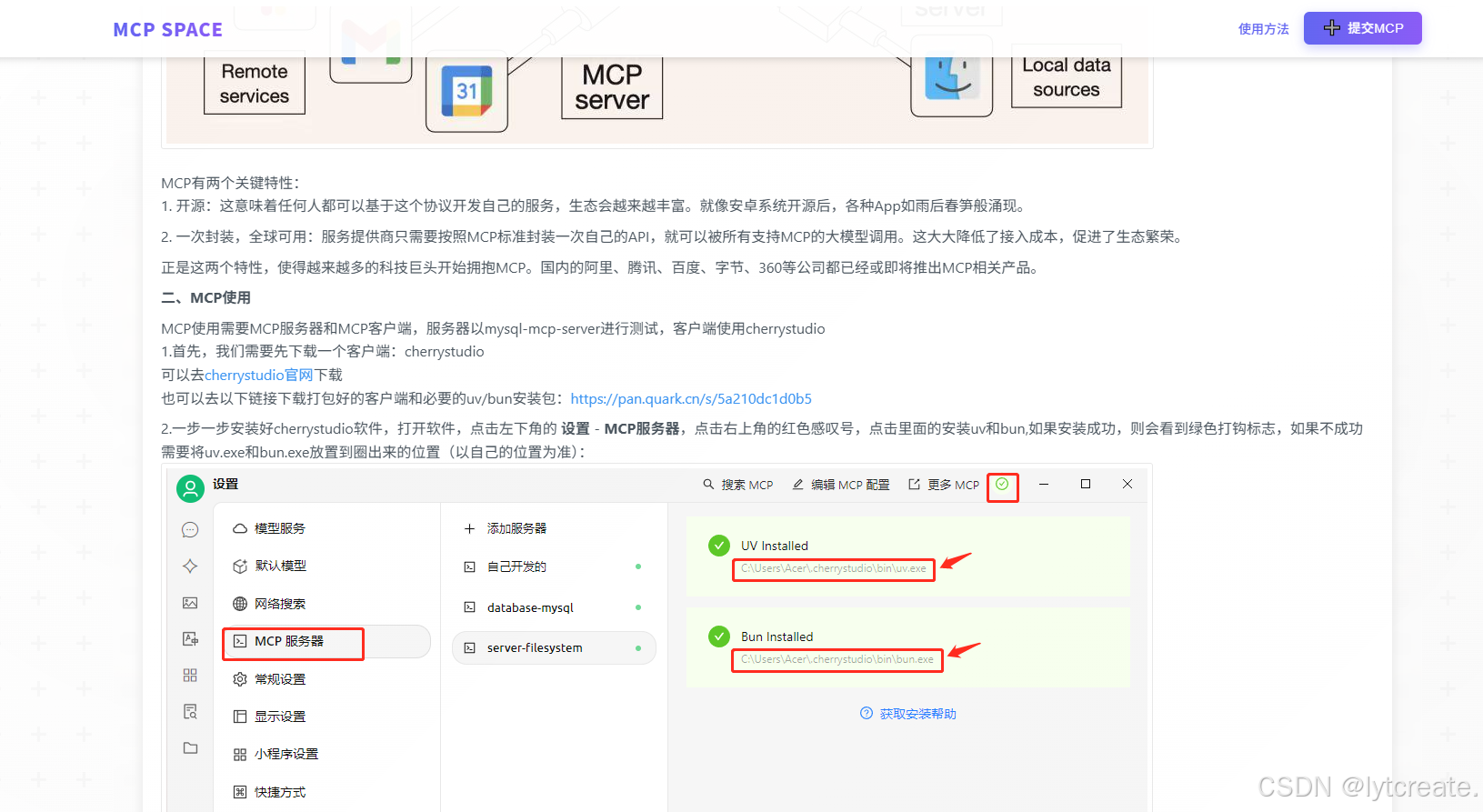Select the sparkle agents sidebar icon

(x=190, y=566)
